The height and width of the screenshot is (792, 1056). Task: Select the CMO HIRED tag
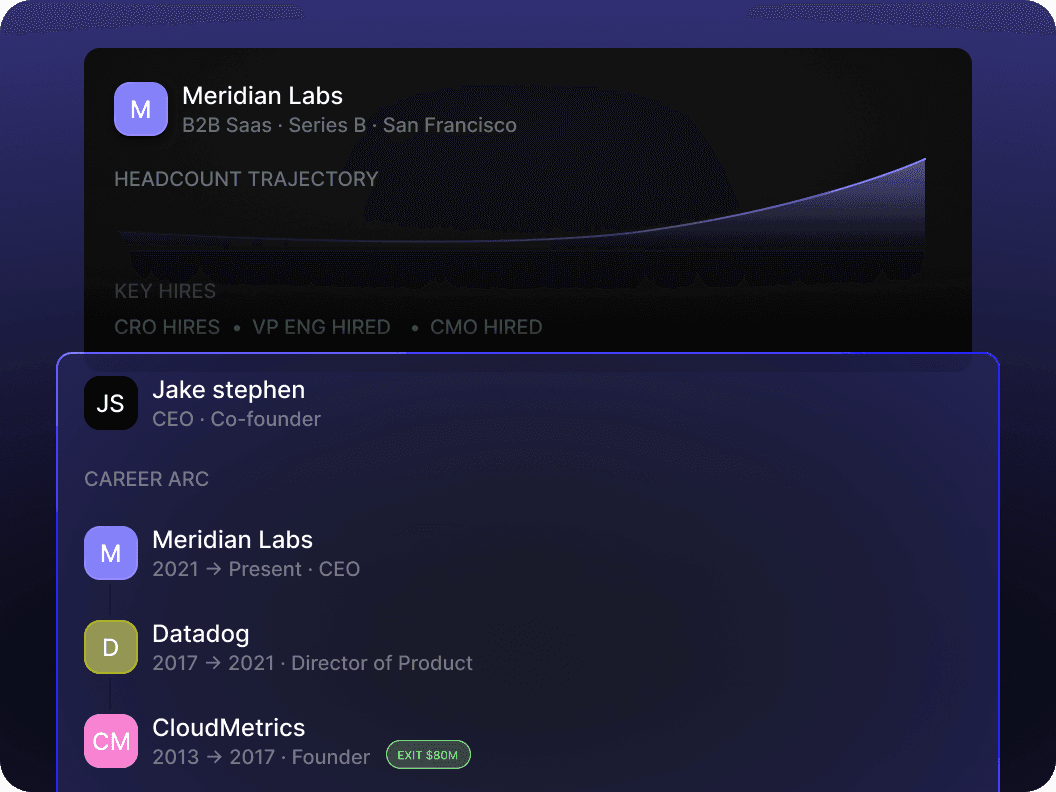click(486, 327)
